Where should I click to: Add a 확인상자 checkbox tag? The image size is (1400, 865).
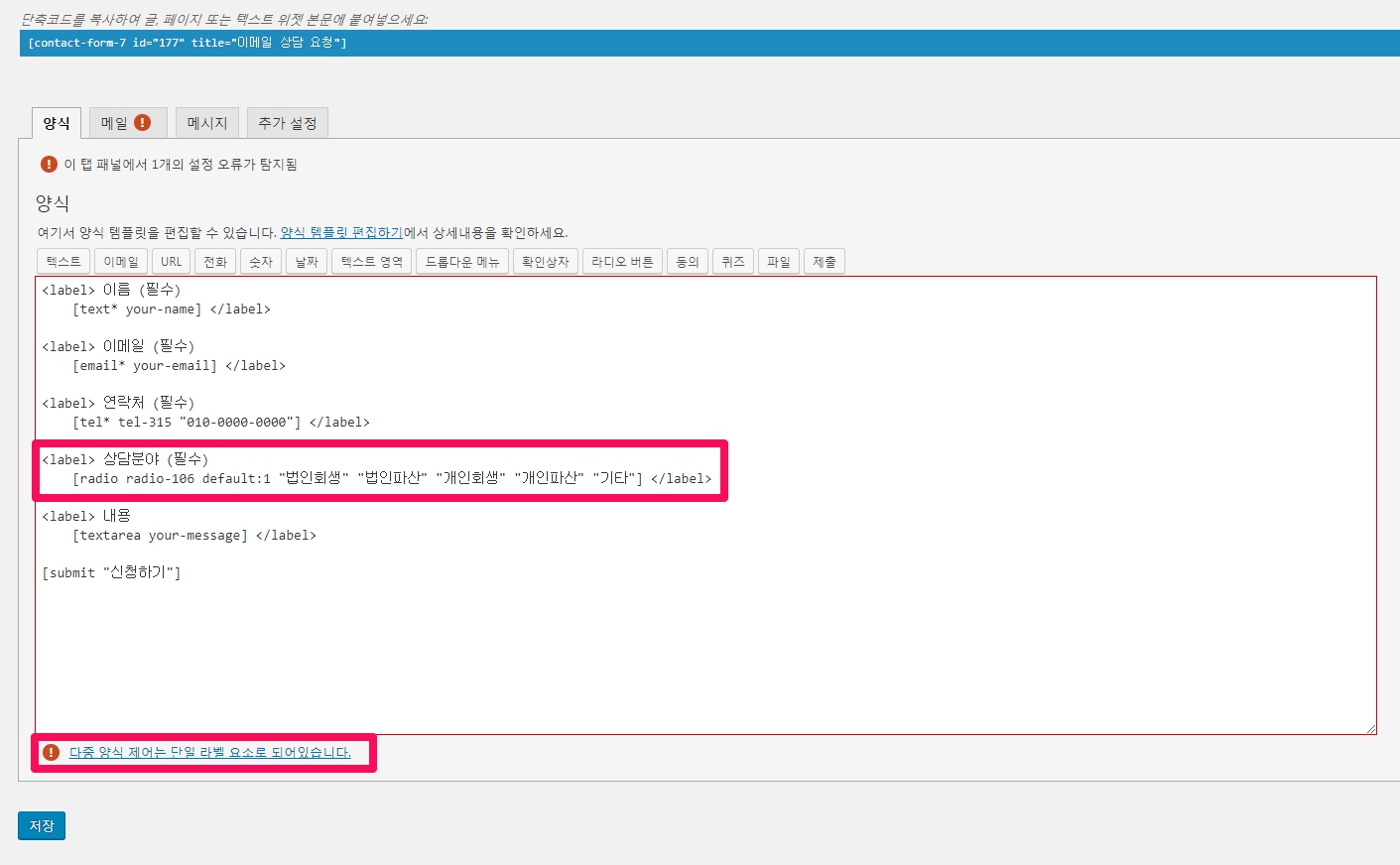546,262
